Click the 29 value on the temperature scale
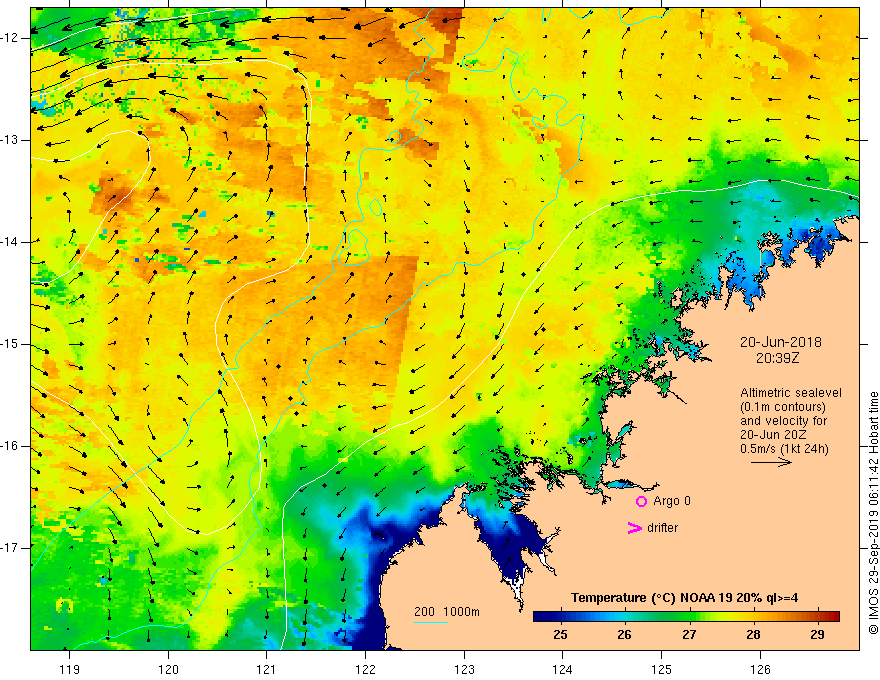 pyautogui.click(x=818, y=635)
